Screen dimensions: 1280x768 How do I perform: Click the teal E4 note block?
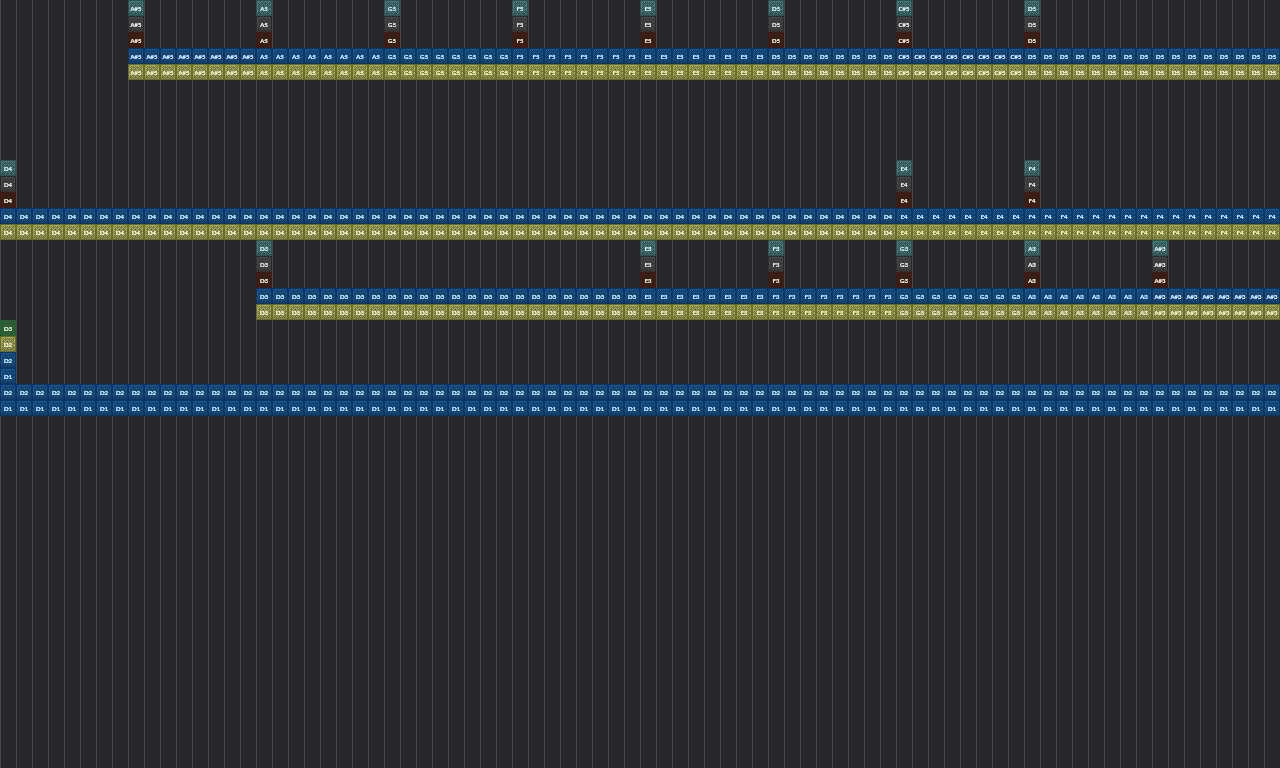coord(904,168)
